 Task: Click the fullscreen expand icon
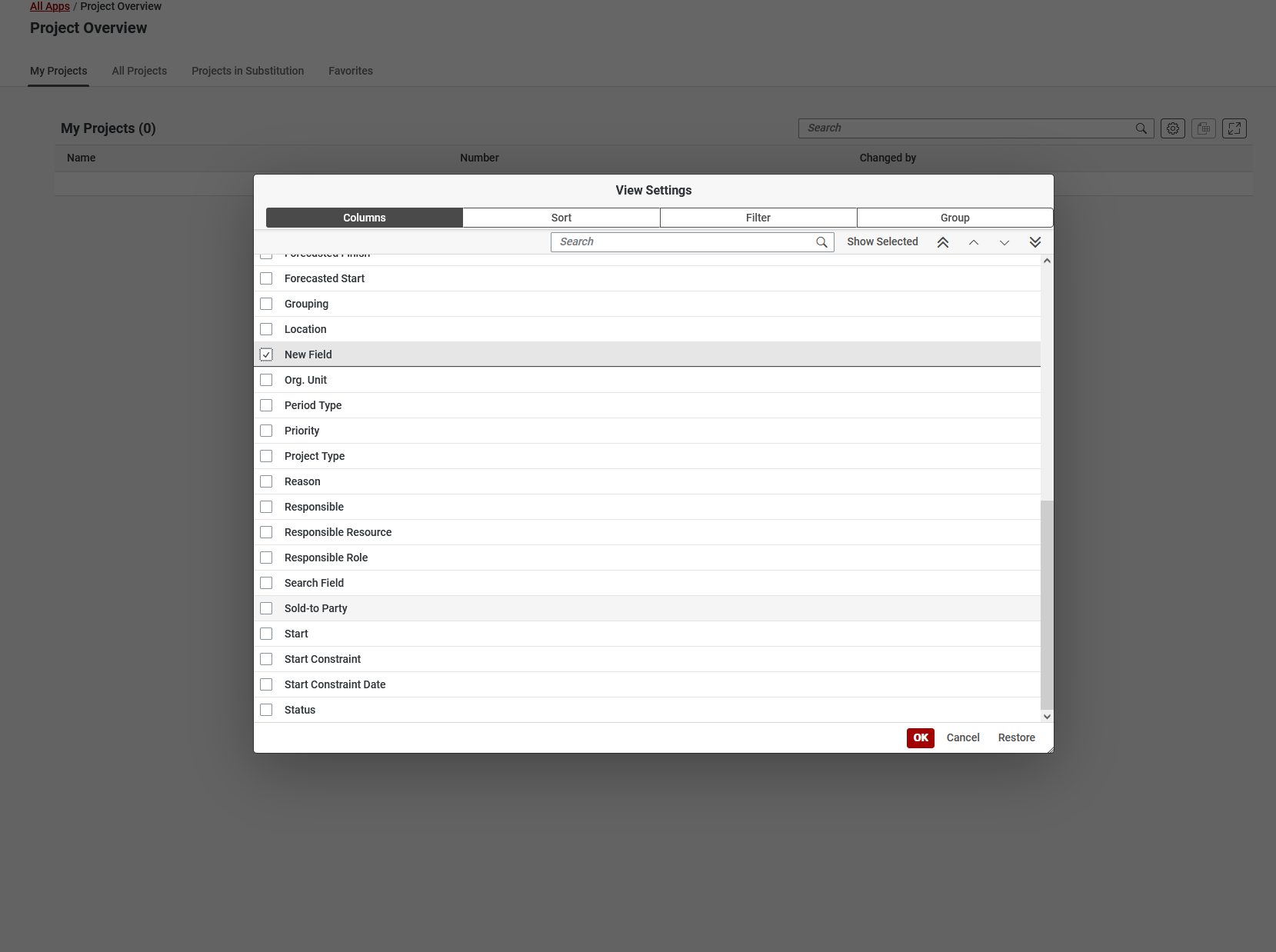1234,128
